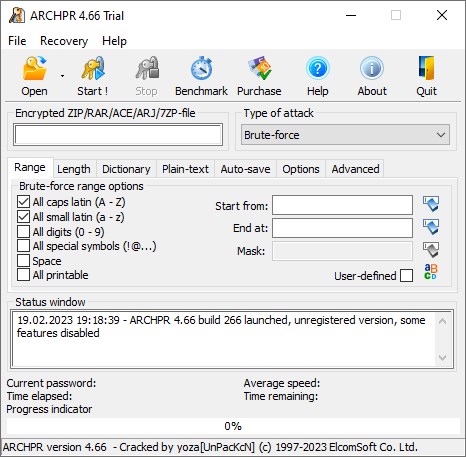Open the custom charset aBCD icon
Viewport: 466px width, 457px height.
(431, 272)
